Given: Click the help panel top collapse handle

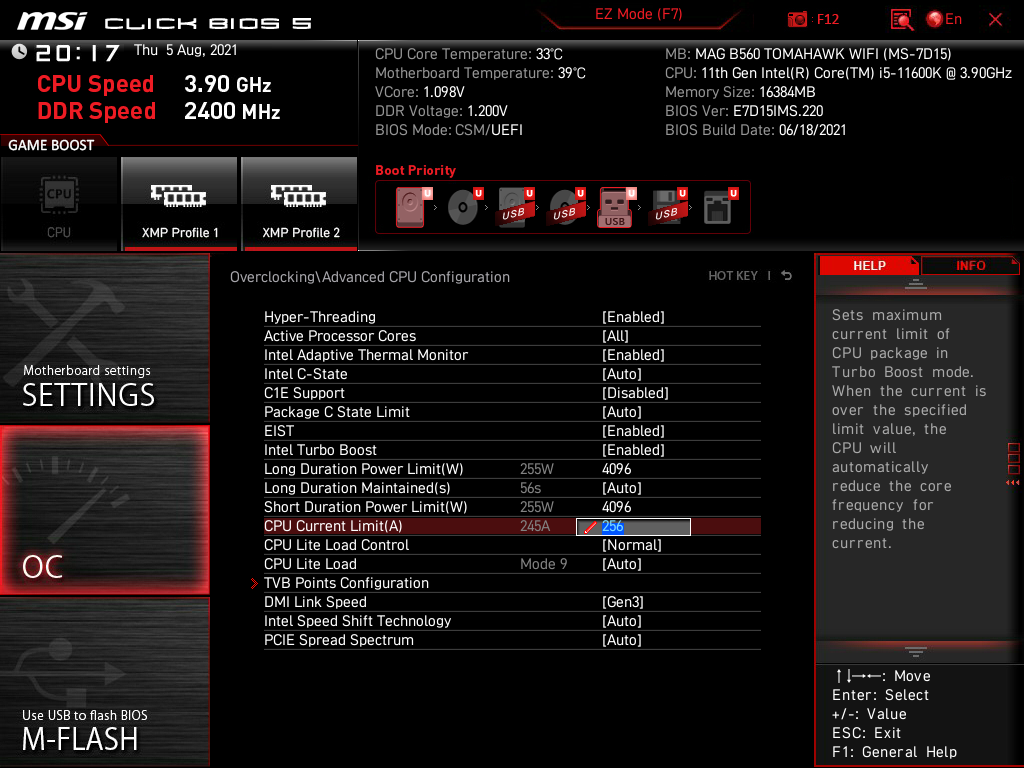Looking at the screenshot, I should point(916,283).
